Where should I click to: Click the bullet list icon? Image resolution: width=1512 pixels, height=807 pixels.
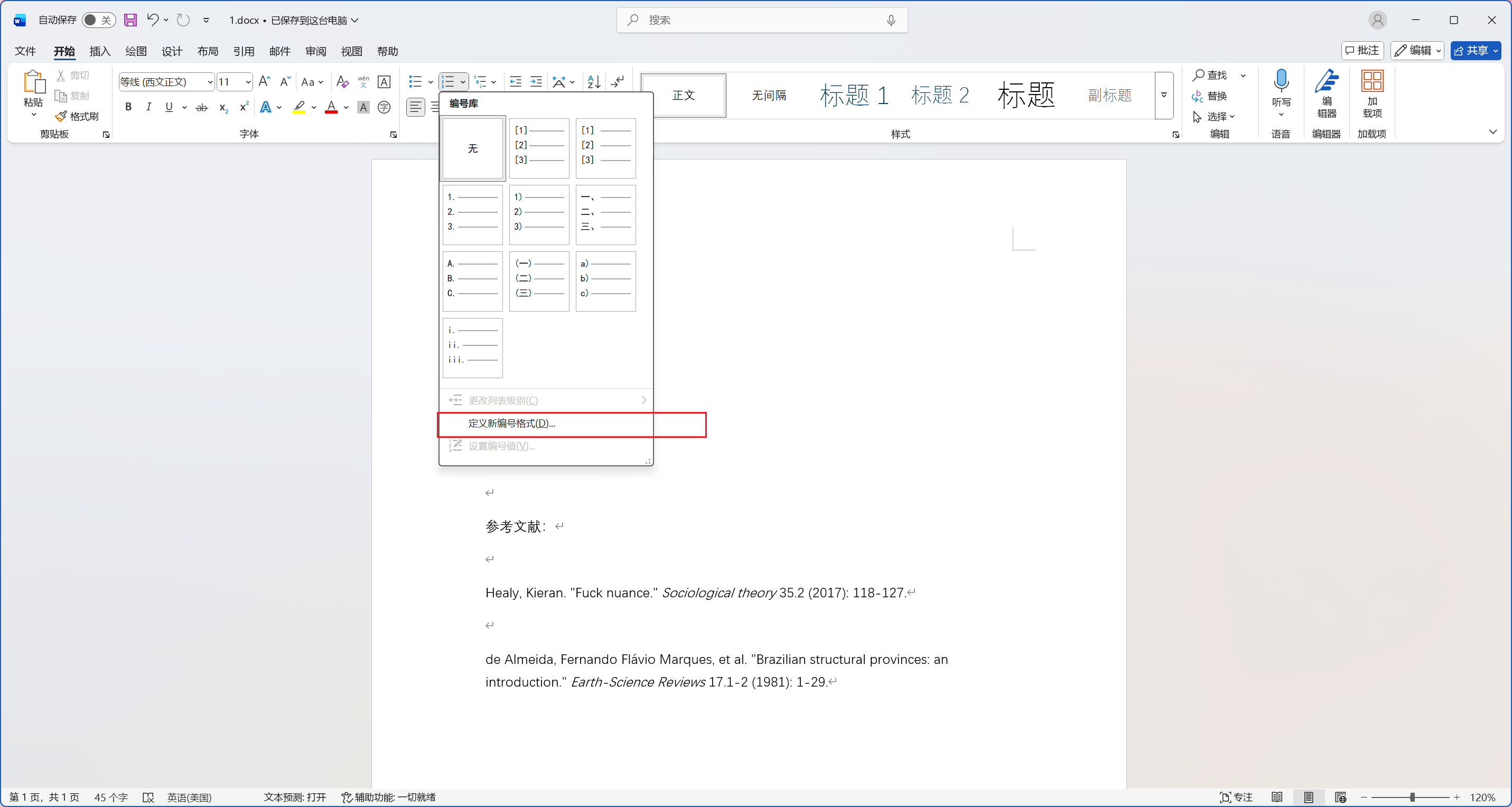click(416, 81)
